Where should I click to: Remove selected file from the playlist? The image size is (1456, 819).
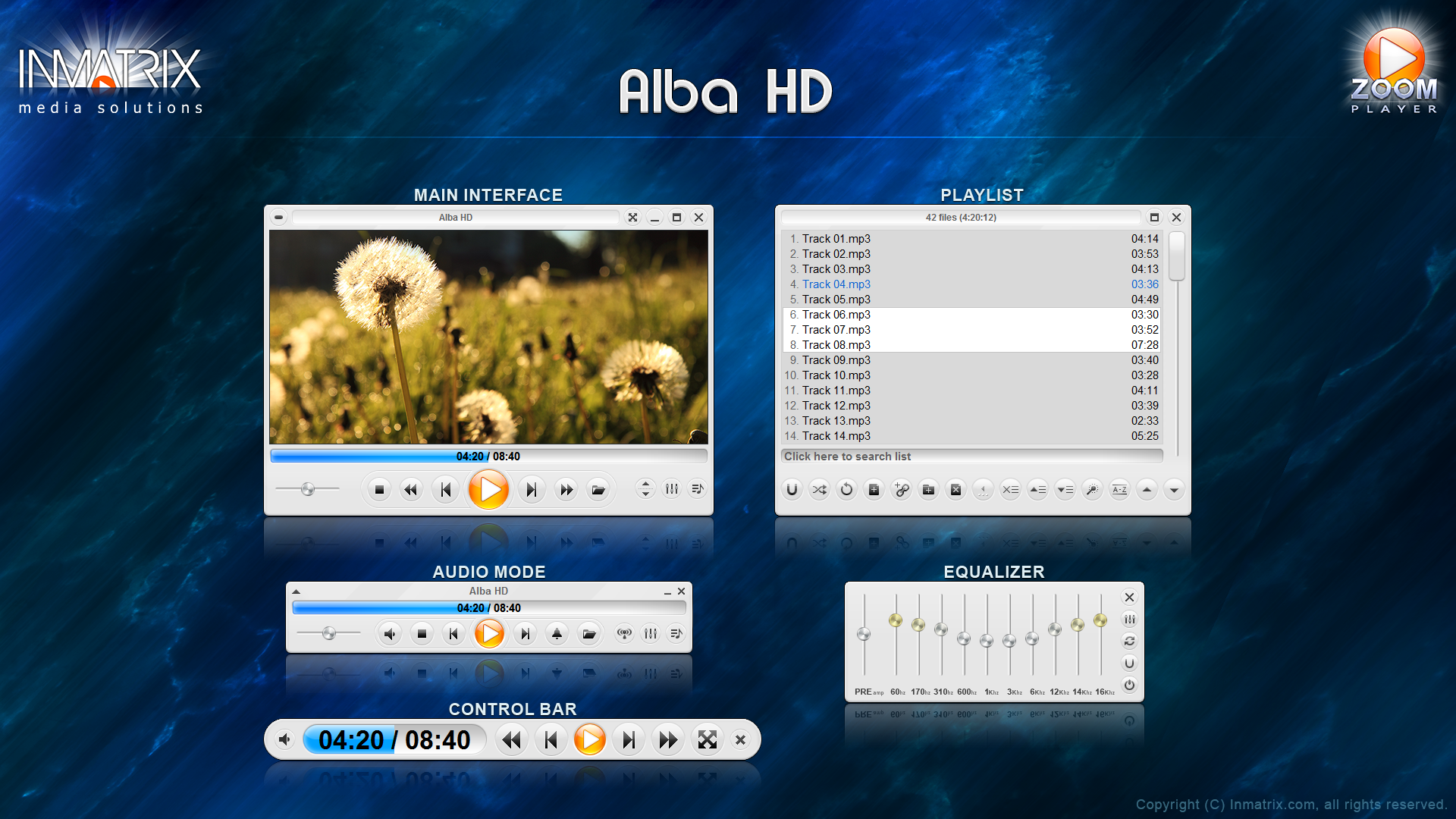(955, 490)
